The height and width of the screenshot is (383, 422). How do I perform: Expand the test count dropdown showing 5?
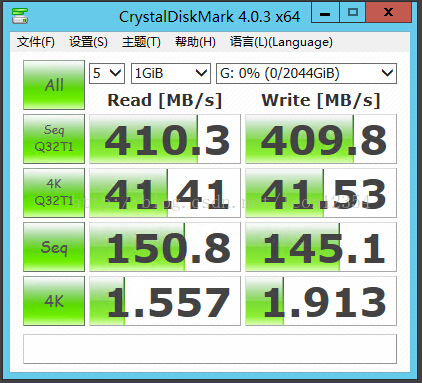107,73
